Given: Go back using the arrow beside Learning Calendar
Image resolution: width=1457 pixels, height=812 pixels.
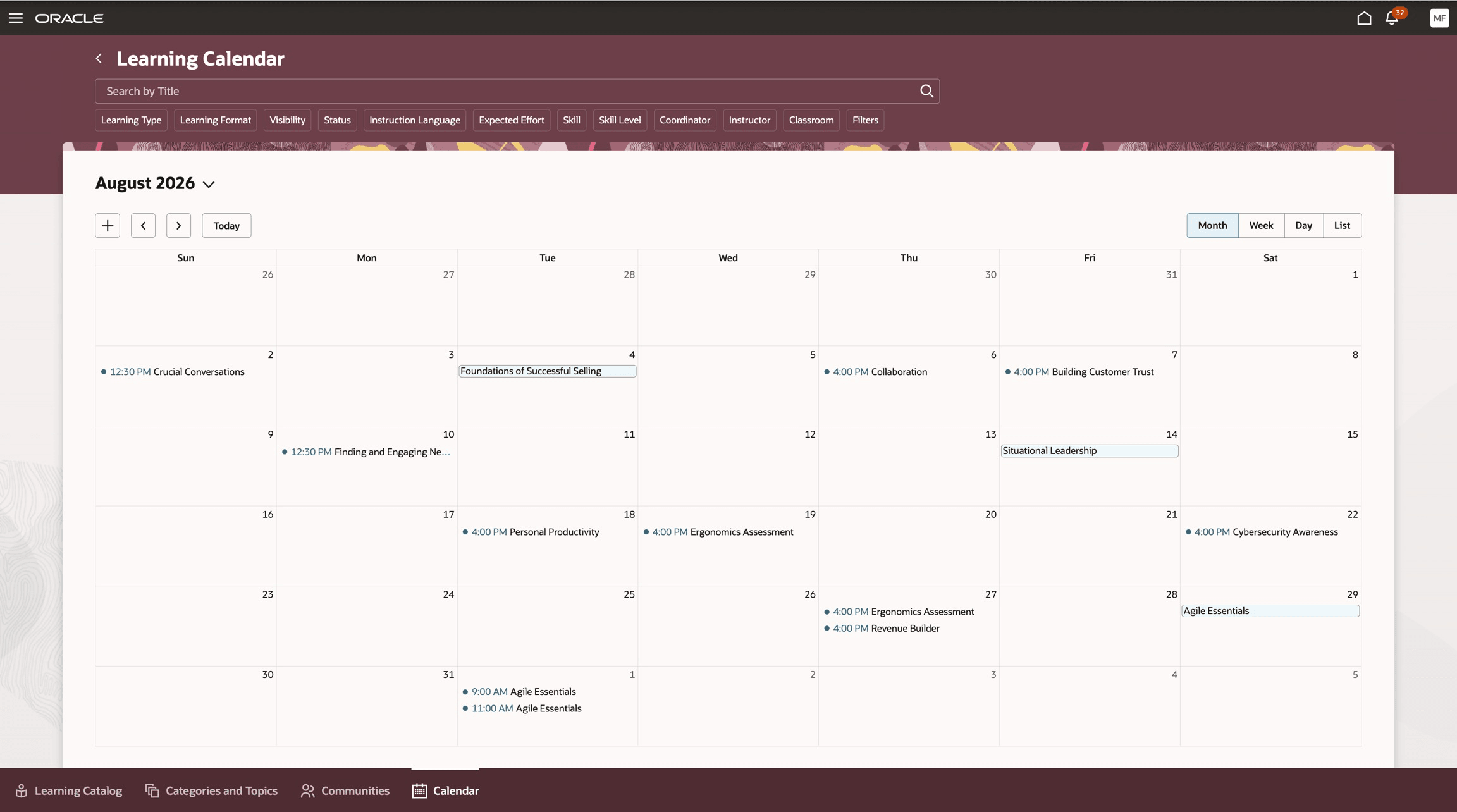Looking at the screenshot, I should (99, 58).
